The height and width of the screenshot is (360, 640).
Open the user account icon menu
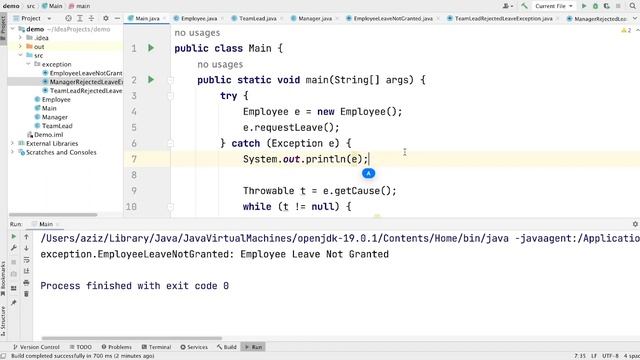click(x=507, y=6)
